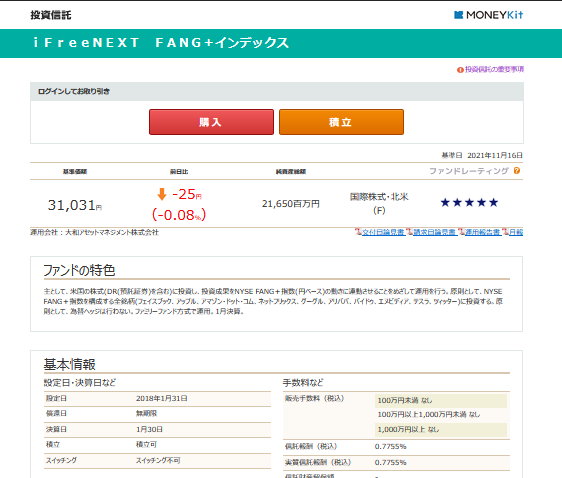The image size is (562, 478).
Task: Click the iFreeNEXT FANG+インデックス title
Action: point(161,43)
